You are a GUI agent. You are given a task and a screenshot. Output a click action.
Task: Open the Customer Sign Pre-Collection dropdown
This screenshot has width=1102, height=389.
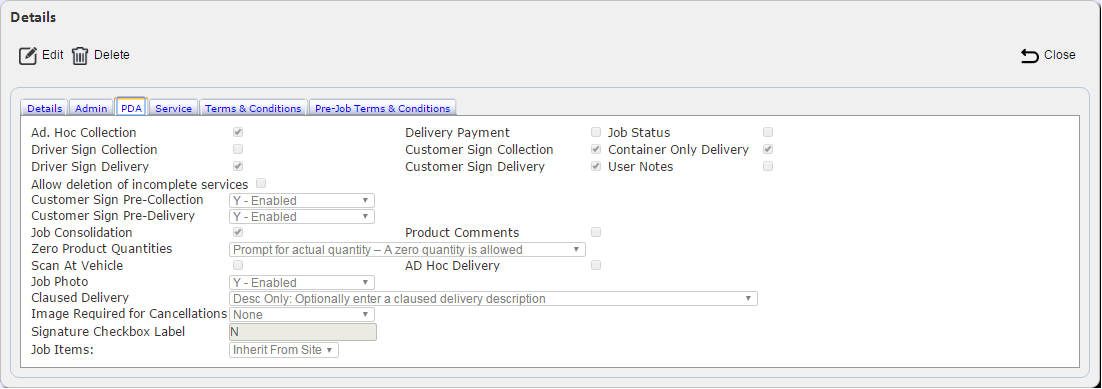coord(302,200)
